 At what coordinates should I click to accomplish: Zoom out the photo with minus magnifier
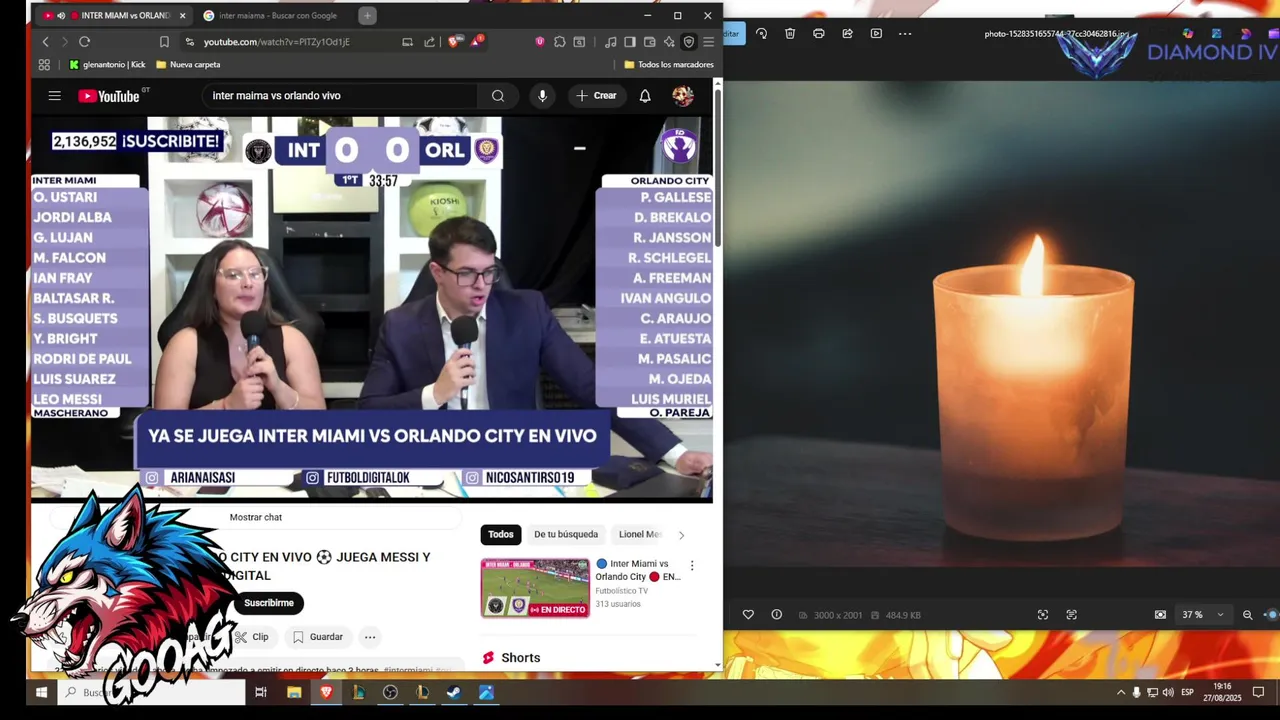1247,615
